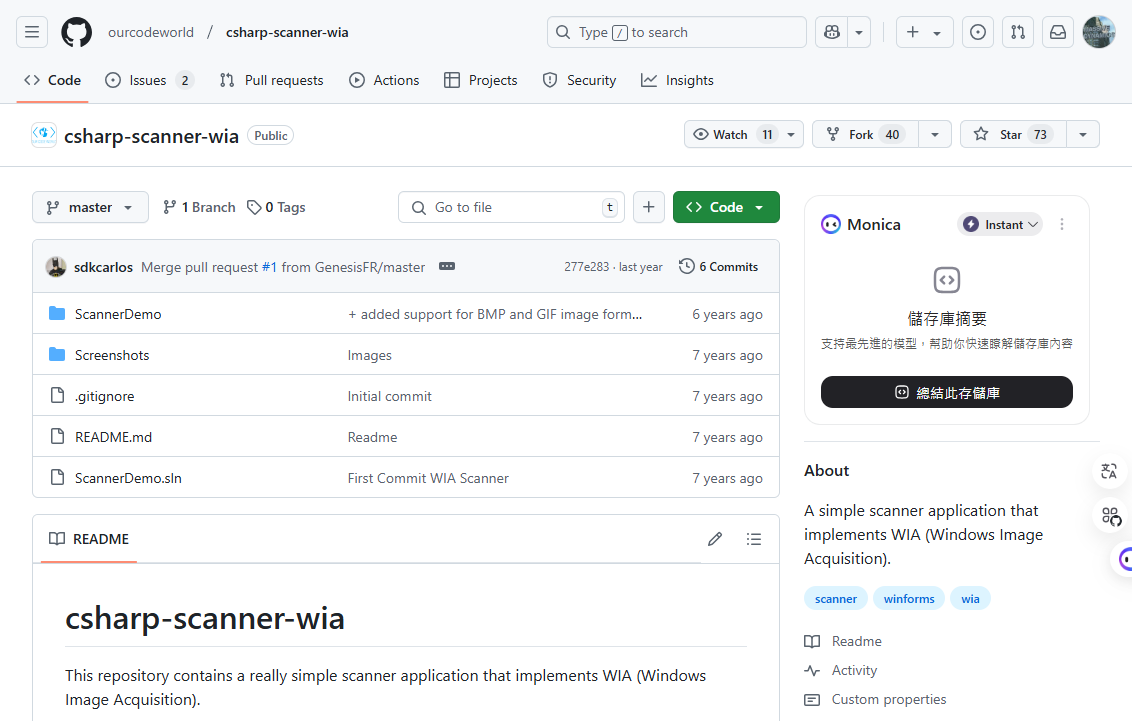Image resolution: width=1132 pixels, height=721 pixels.
Task: Click the Fork button
Action: [x=865, y=134]
